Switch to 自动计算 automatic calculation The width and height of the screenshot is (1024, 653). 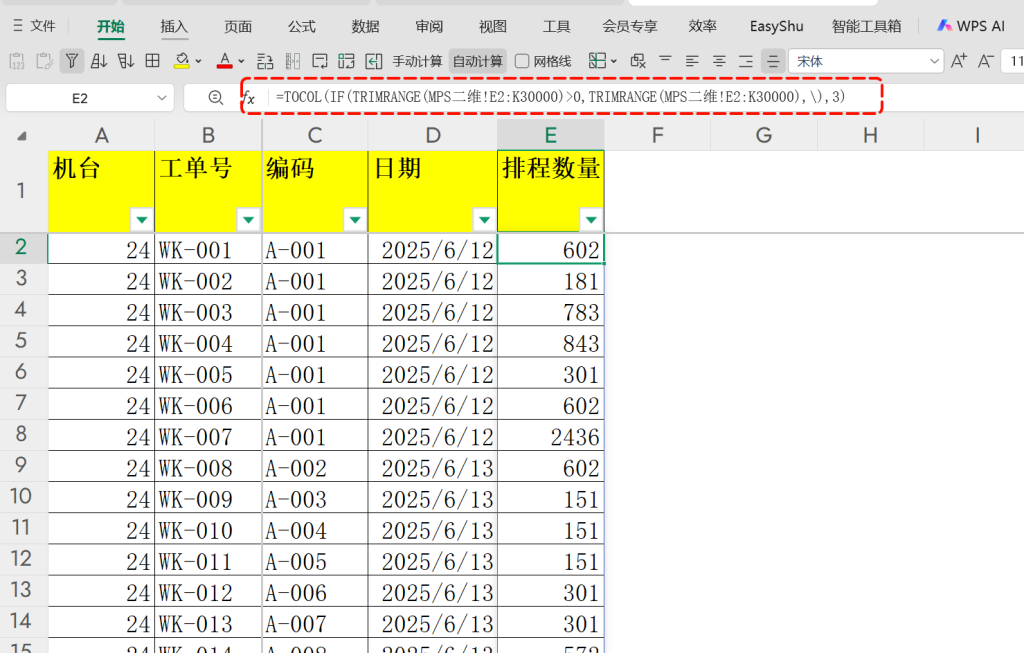coord(478,61)
